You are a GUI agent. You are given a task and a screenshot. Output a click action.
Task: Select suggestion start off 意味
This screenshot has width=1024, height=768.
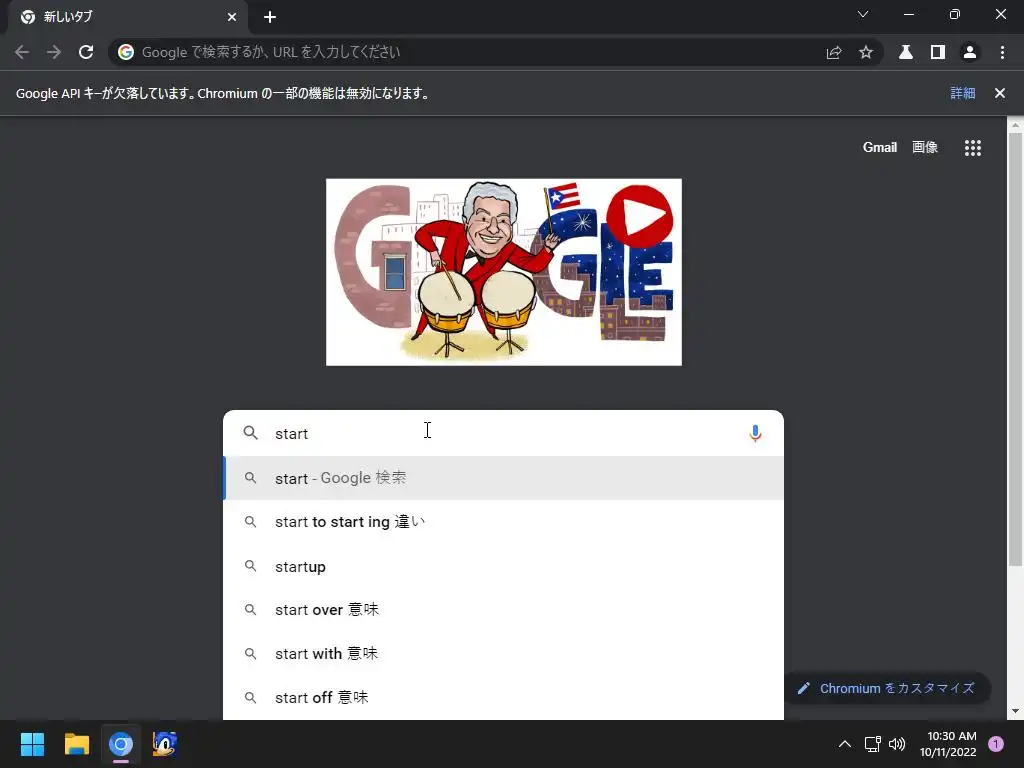click(503, 697)
